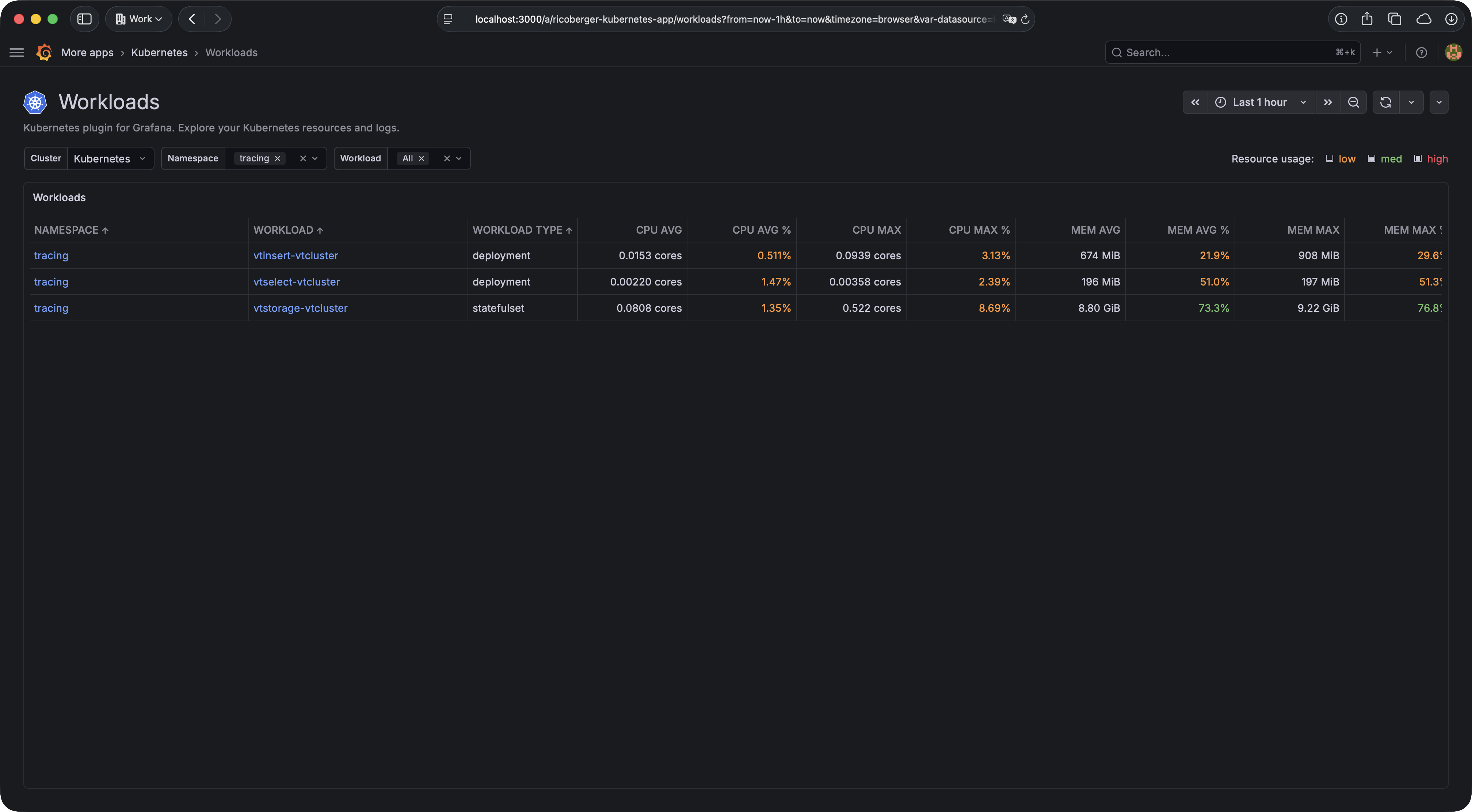Screen dimensions: 1472x812
Task: Expand the Workload filter dropdown arrow
Action: (x=459, y=158)
